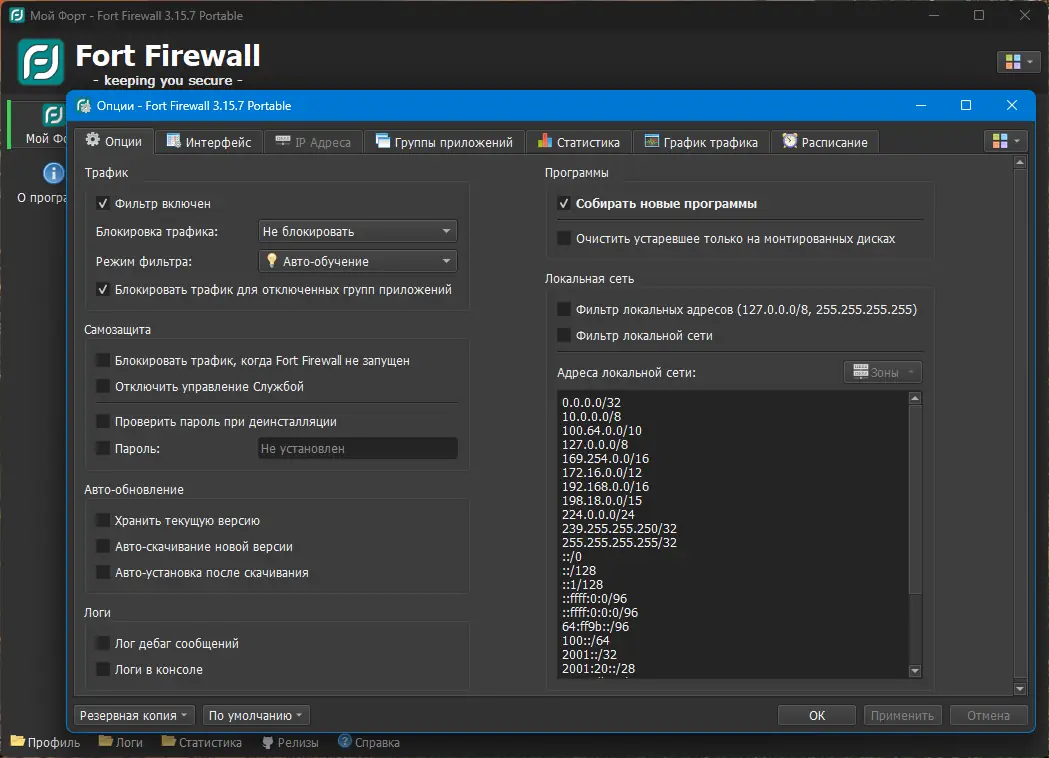Open Профиль link in main window
Screen dimensions: 1049x758
coord(45,742)
